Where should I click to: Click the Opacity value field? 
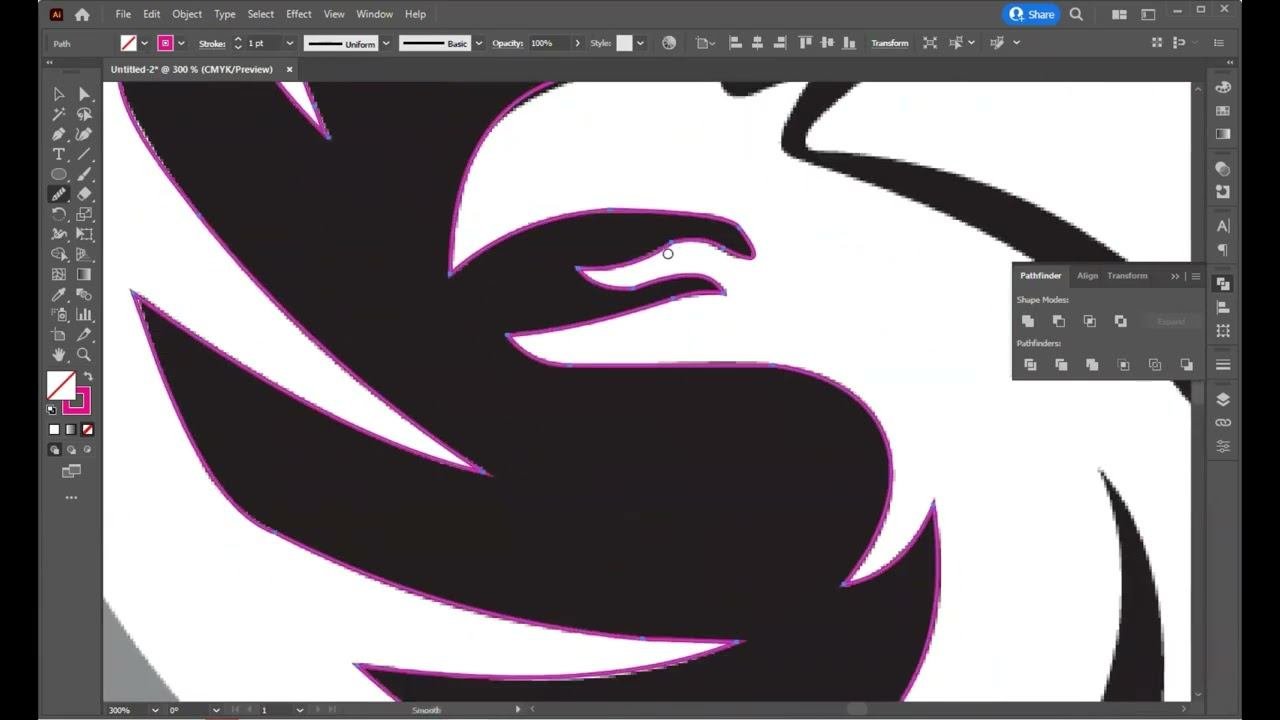[548, 44]
